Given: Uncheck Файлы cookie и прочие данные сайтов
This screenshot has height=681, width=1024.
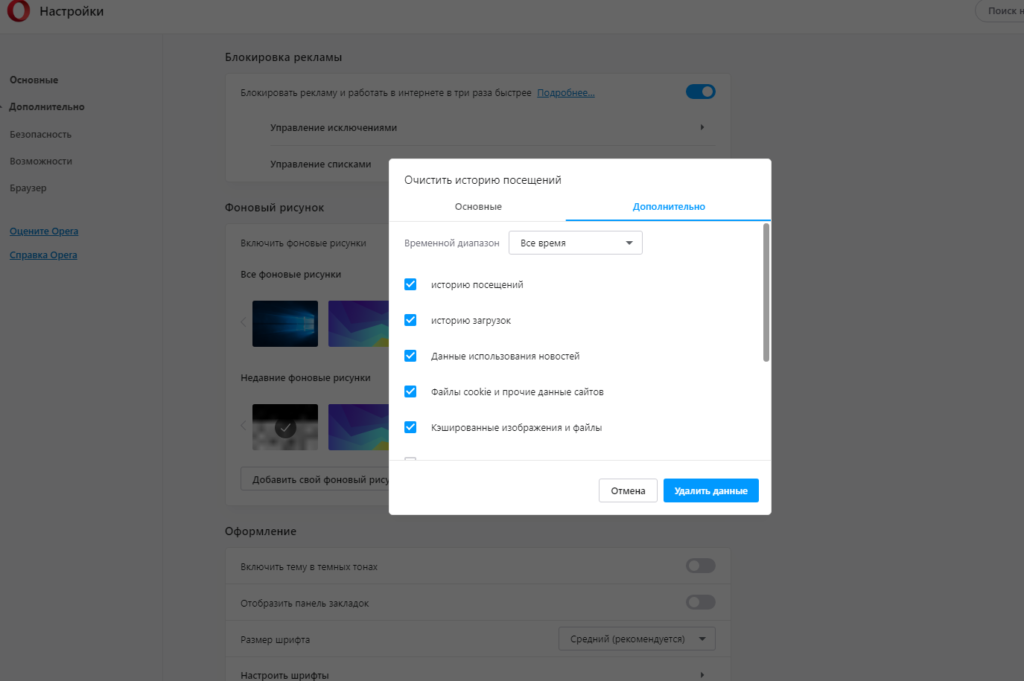Looking at the screenshot, I should [410, 392].
